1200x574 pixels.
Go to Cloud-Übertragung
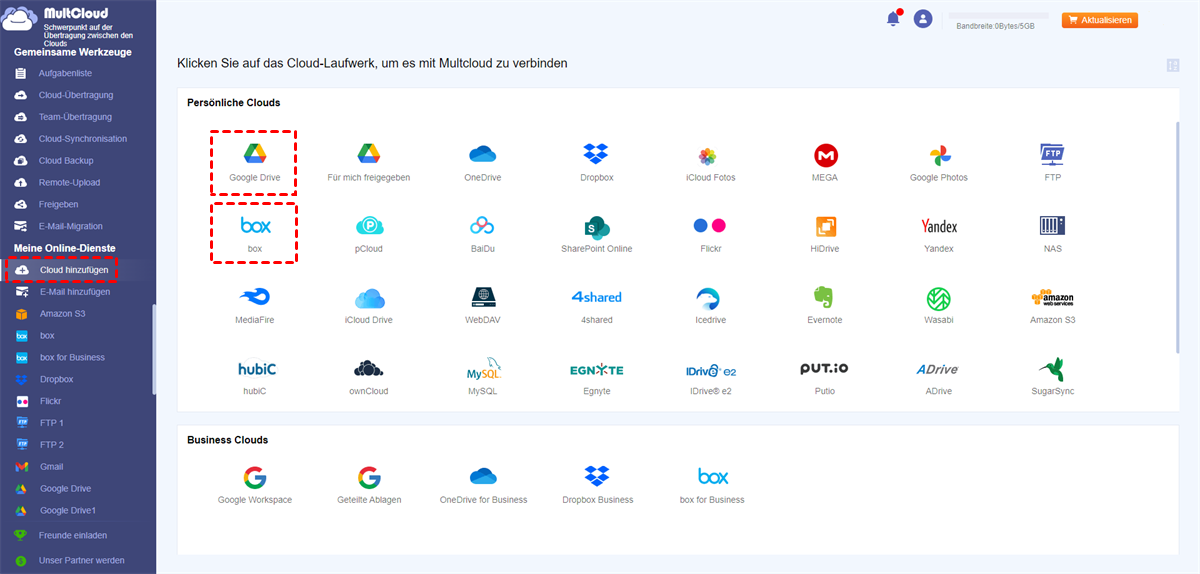[78, 95]
